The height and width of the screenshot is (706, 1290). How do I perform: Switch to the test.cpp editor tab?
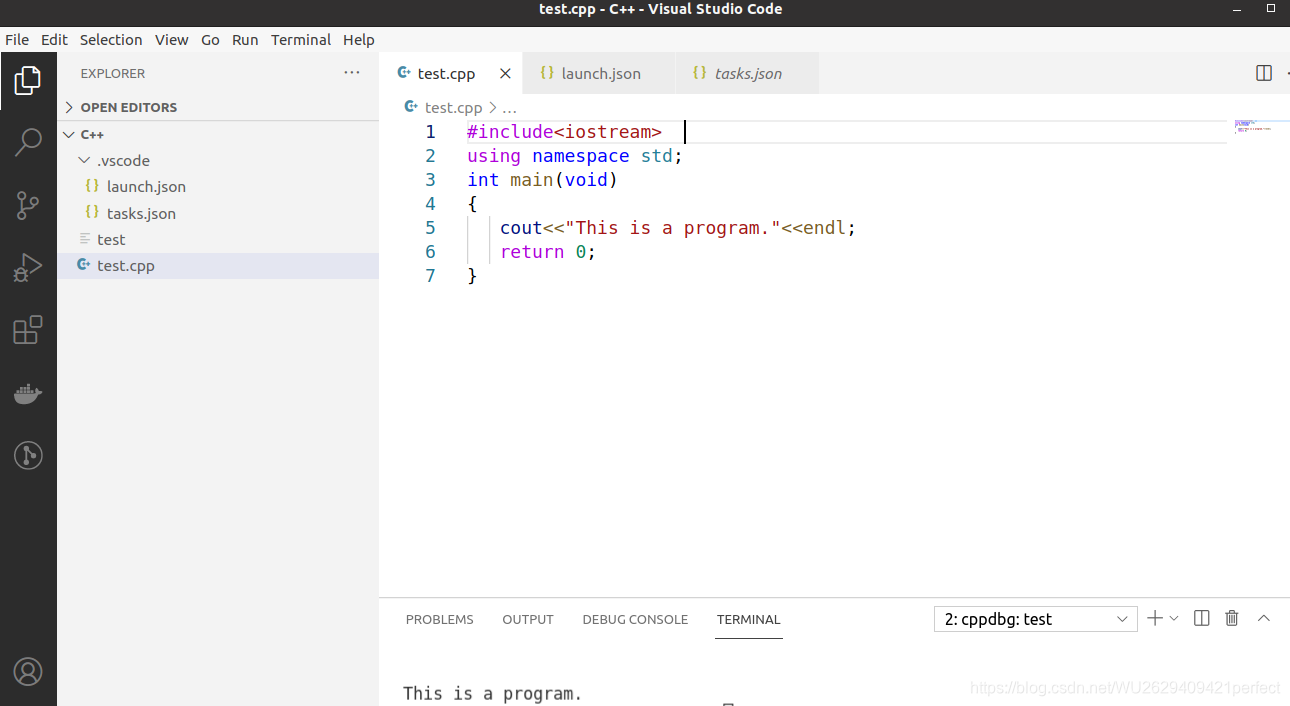click(x=452, y=73)
